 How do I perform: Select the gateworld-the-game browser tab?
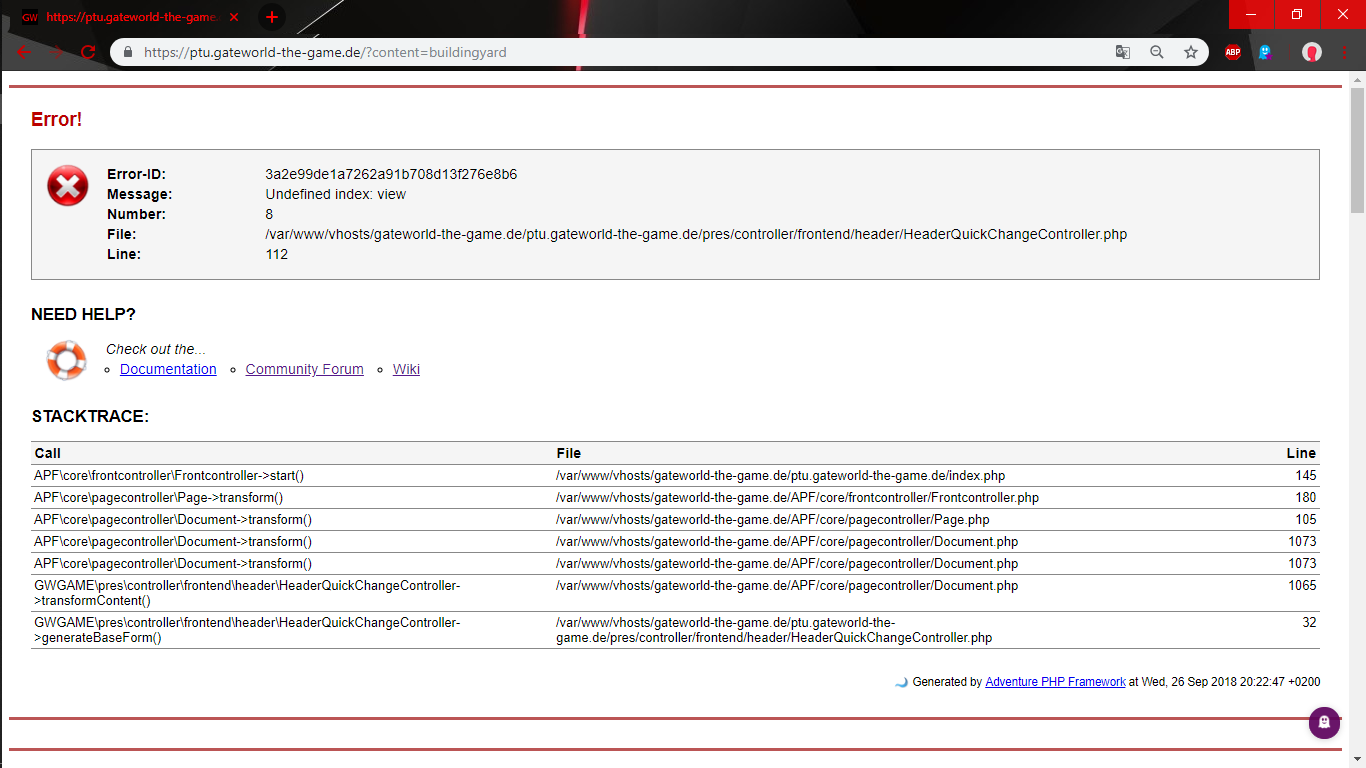point(130,17)
